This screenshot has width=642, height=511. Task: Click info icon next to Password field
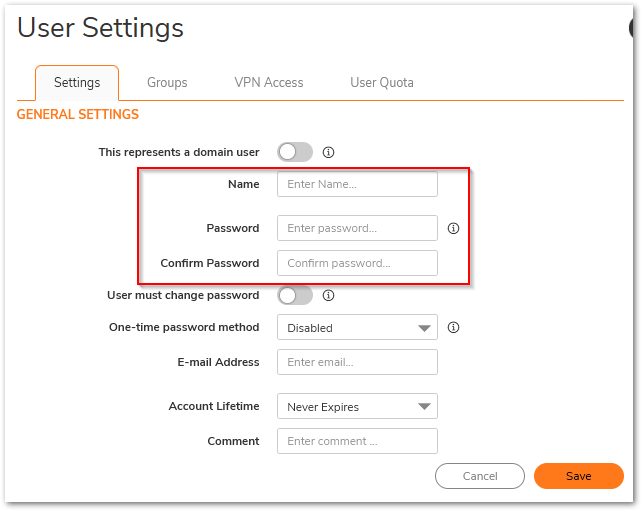point(453,228)
